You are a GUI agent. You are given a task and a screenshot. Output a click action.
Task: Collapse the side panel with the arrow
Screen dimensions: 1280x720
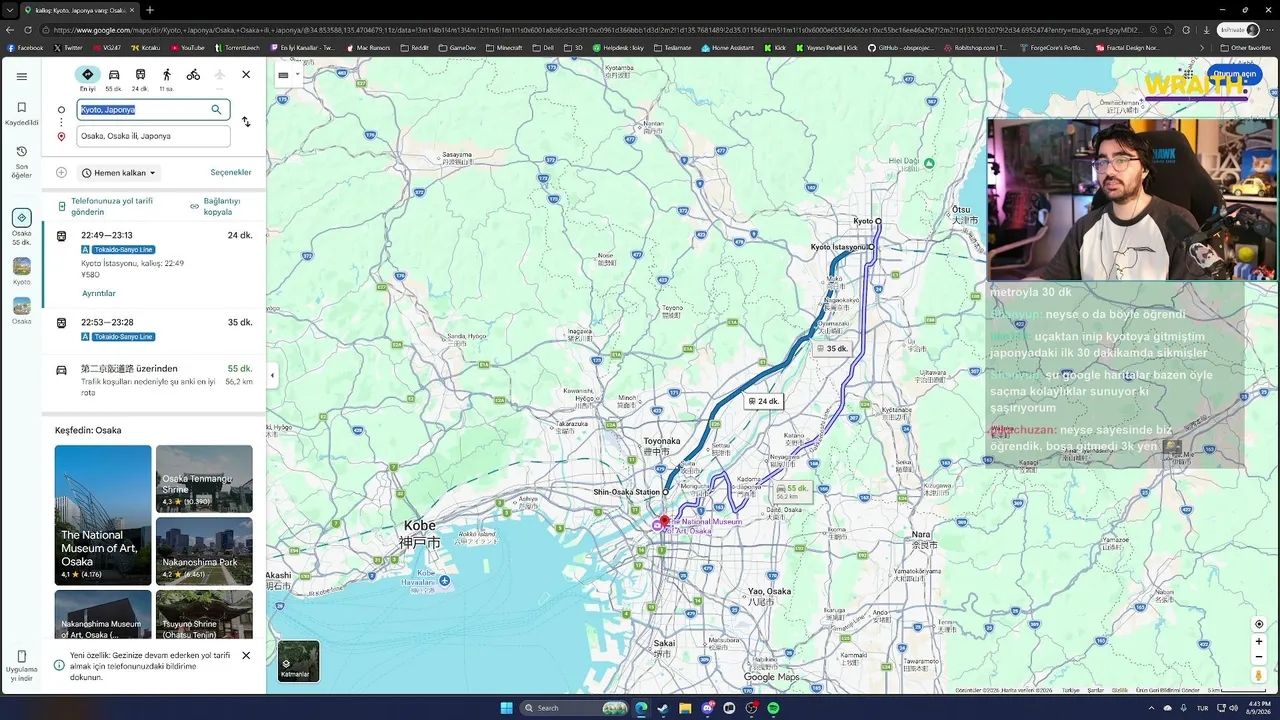272,376
